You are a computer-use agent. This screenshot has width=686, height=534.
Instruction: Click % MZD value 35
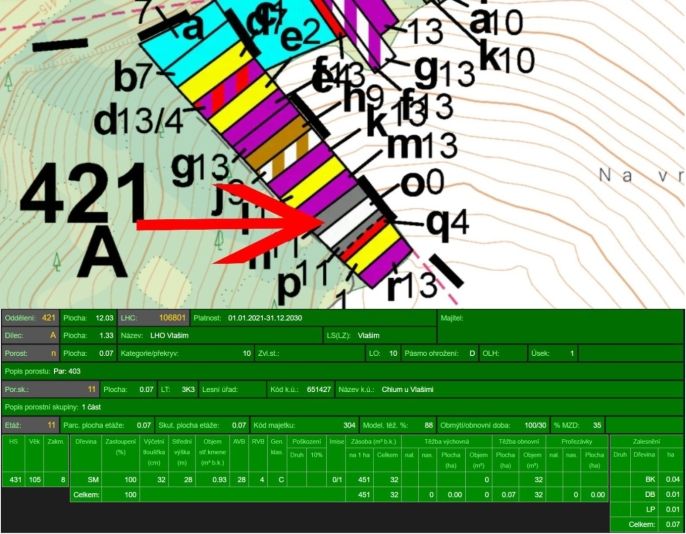tap(597, 425)
